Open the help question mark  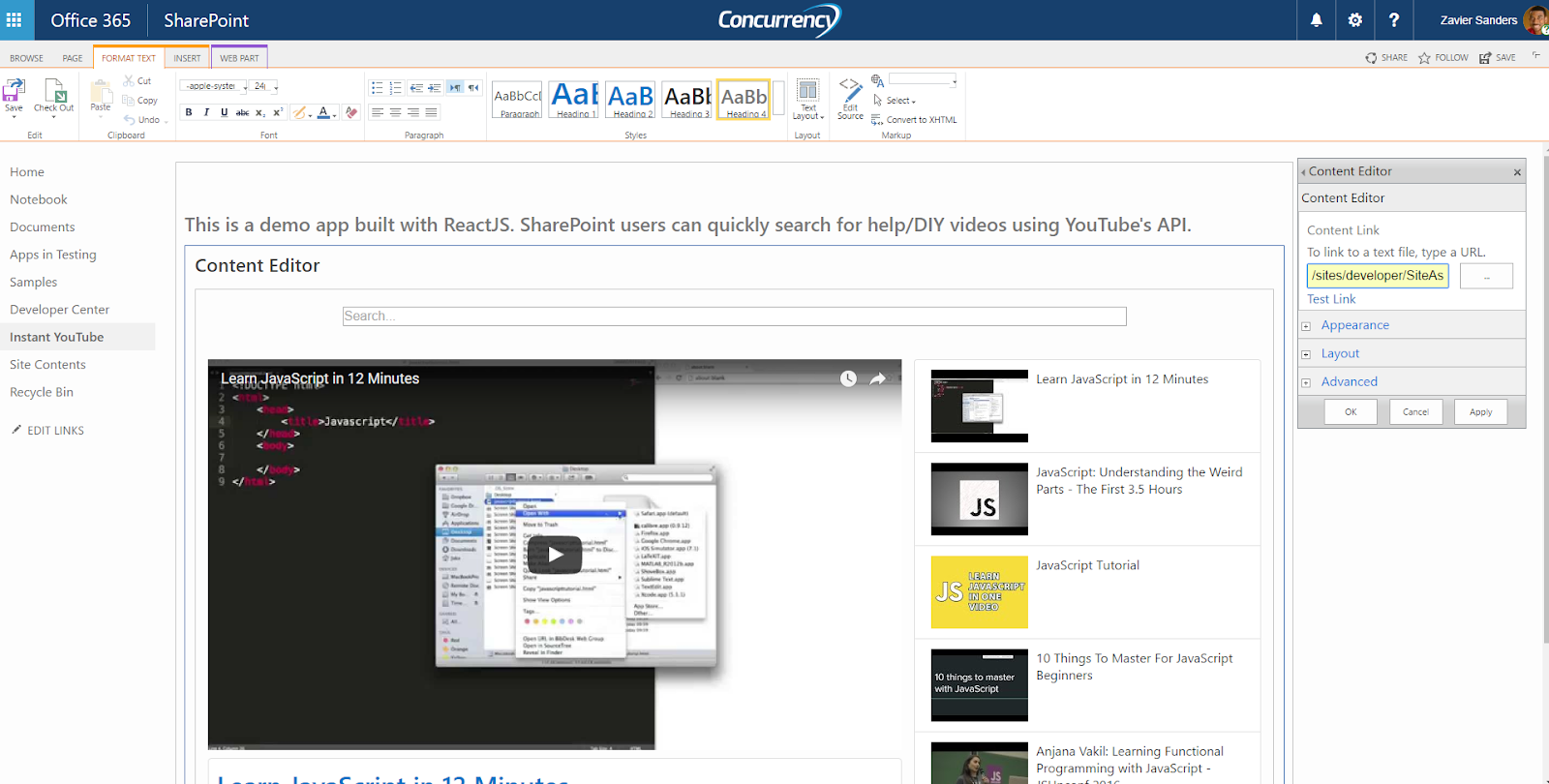coord(1393,19)
